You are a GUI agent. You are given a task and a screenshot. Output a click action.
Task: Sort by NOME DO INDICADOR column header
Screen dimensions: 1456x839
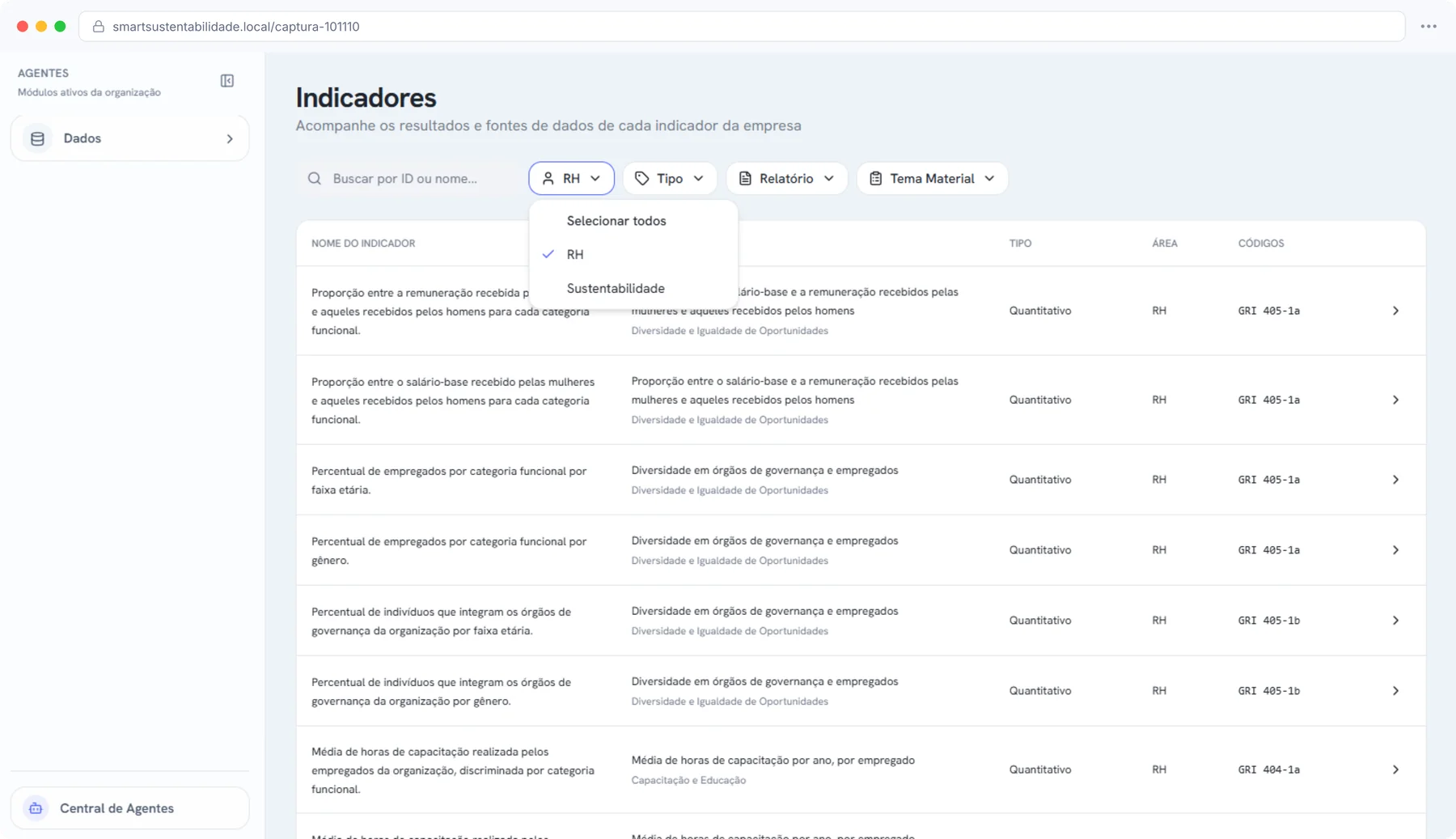tap(363, 244)
